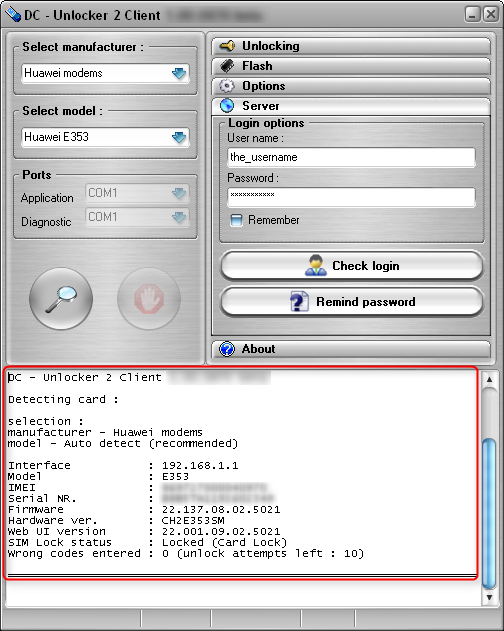Click the 'manufacturer - Huawei modems' log line
This screenshot has width=504, height=631.
(x=105, y=433)
